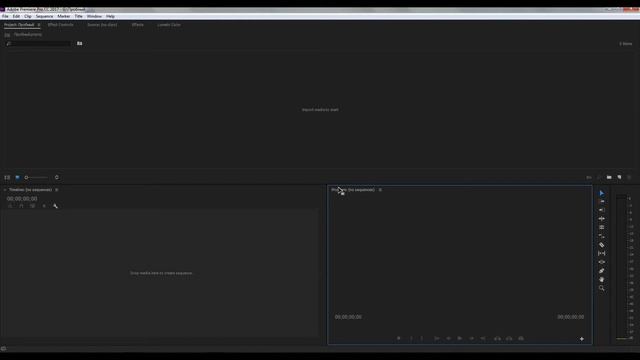This screenshot has width=640, height=360.
Task: Open Project panel tab menu
Action: tap(39, 25)
